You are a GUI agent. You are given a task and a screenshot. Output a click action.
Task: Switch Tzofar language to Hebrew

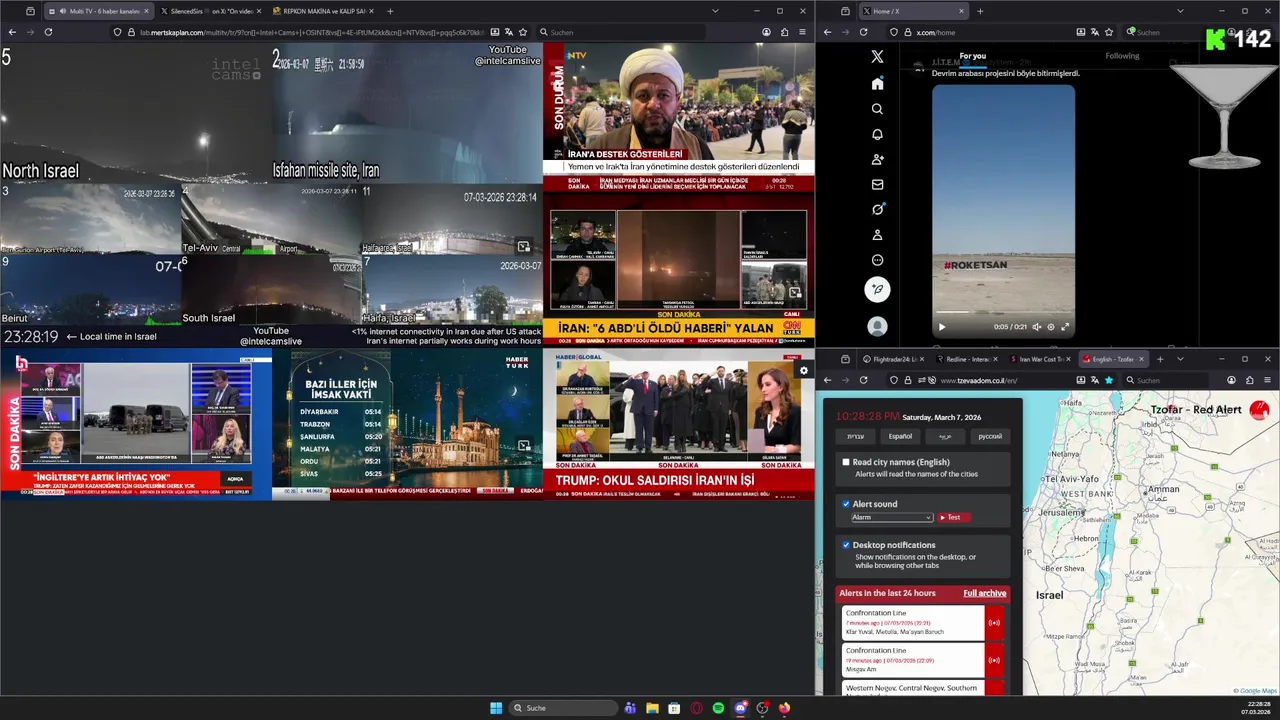click(x=855, y=436)
